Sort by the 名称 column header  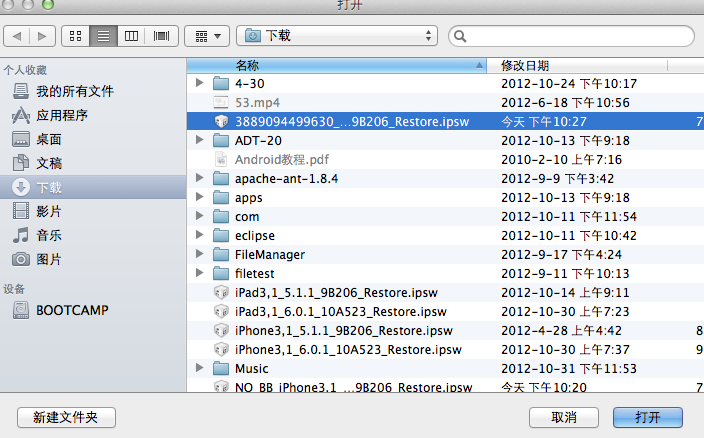pos(337,66)
